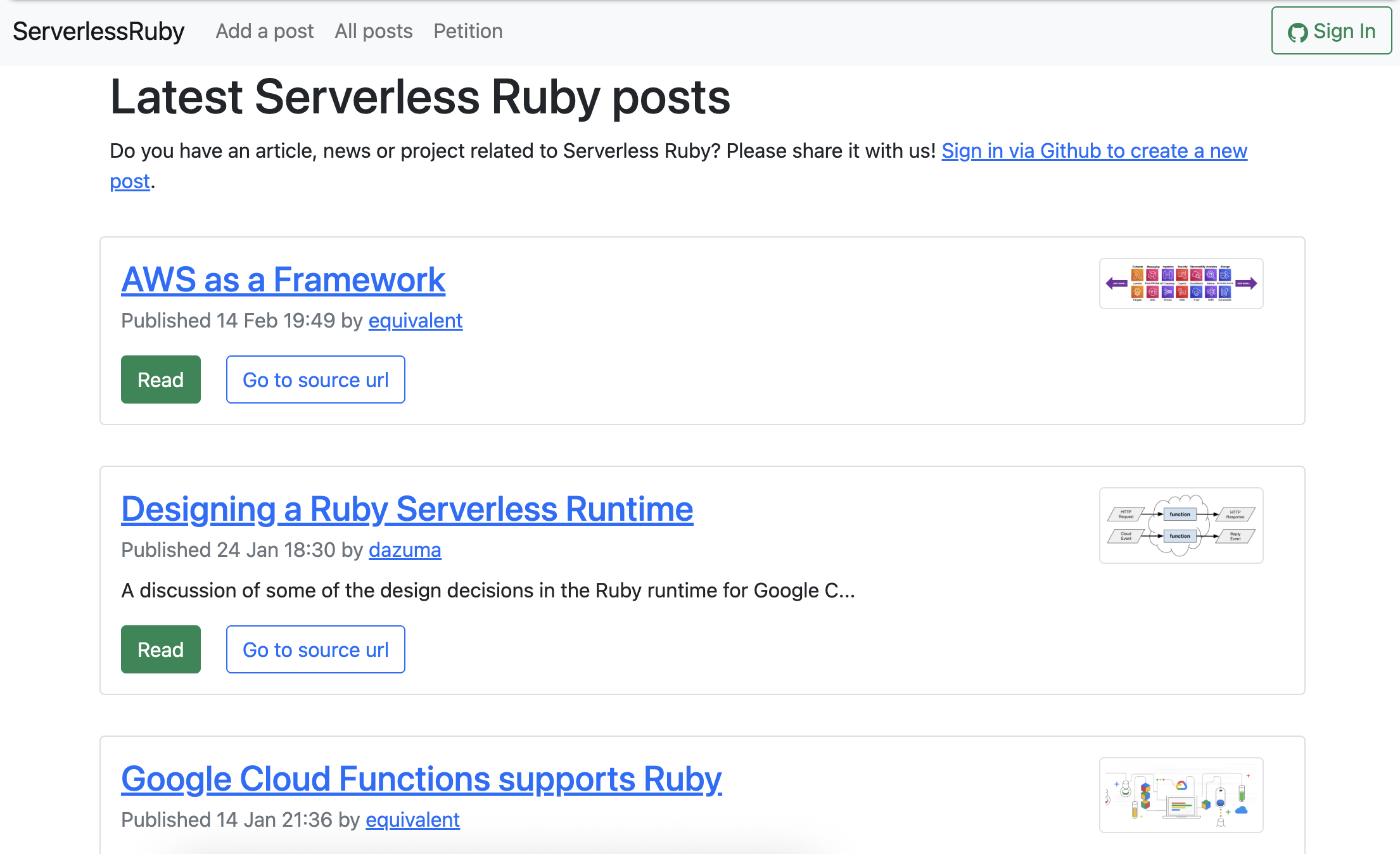Open the Add a post menu item

(x=264, y=31)
